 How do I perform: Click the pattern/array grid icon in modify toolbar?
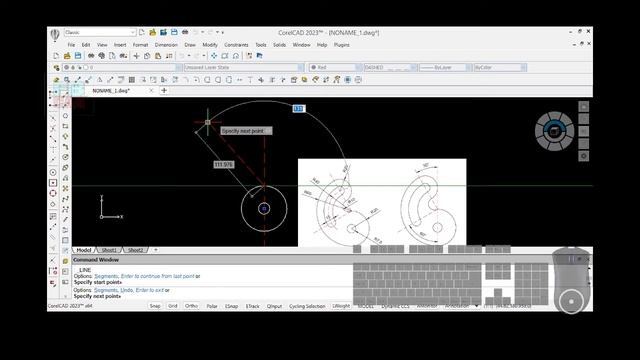pyautogui.click(x=131, y=80)
